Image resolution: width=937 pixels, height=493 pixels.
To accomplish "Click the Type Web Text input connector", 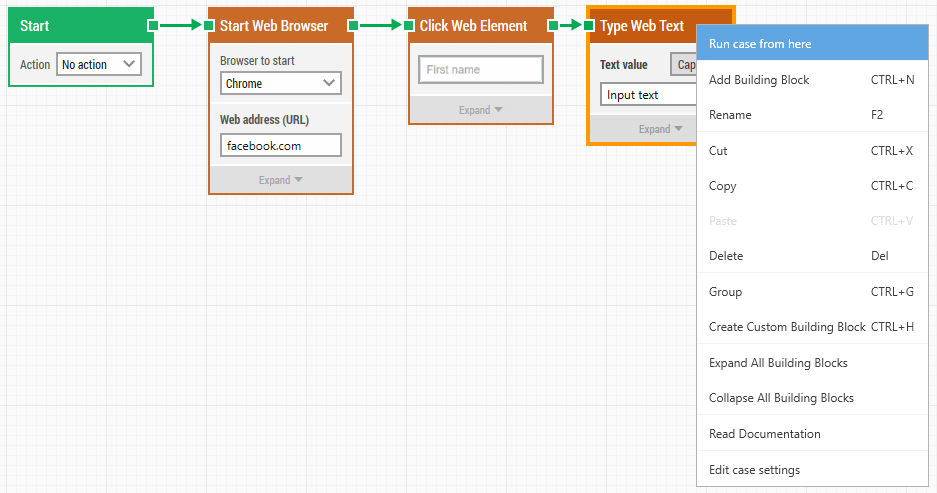I will pos(589,25).
